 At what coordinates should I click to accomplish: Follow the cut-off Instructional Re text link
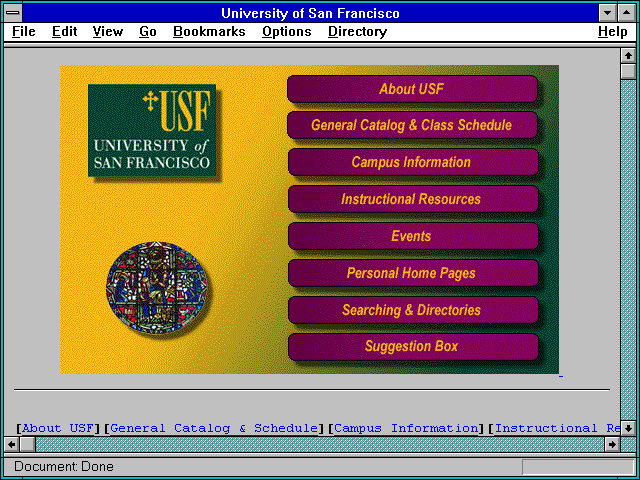click(558, 428)
